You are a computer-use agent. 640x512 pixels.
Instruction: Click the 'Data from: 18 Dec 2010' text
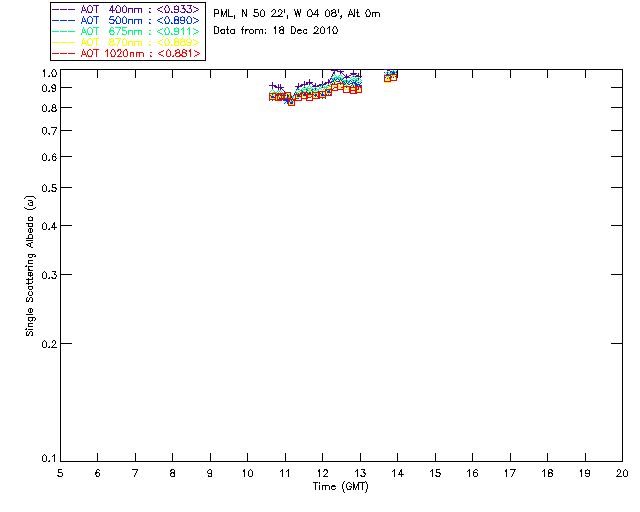[x=276, y=31]
